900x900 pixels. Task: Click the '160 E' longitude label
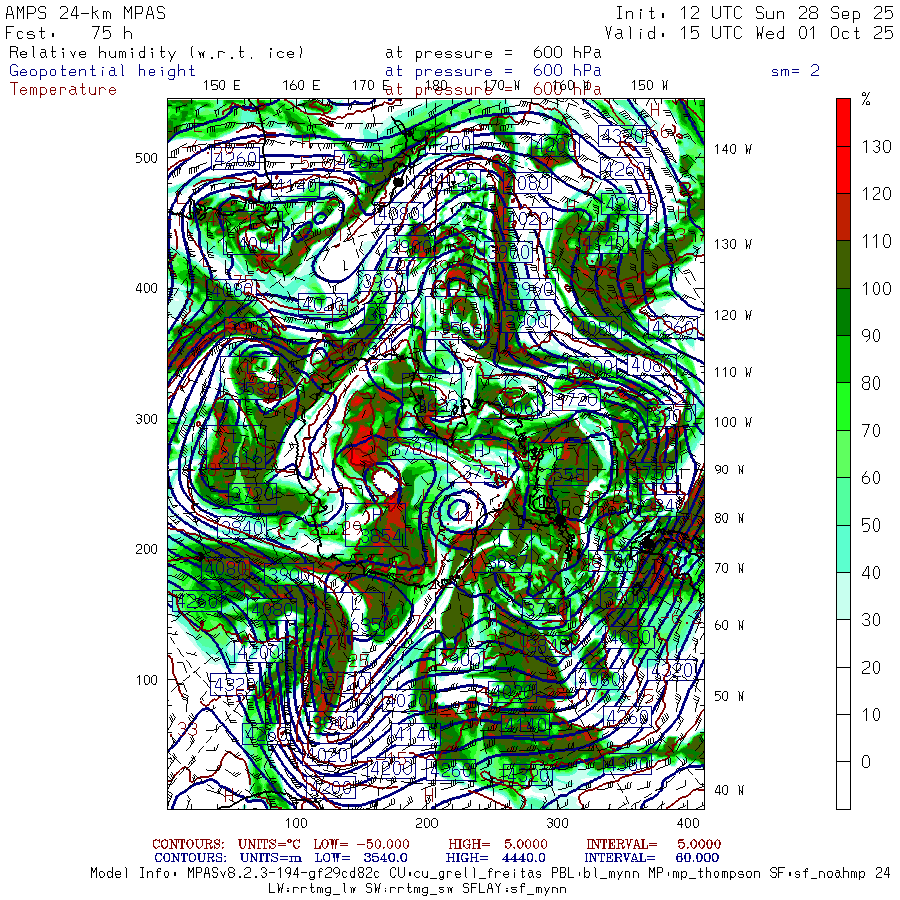(x=301, y=86)
